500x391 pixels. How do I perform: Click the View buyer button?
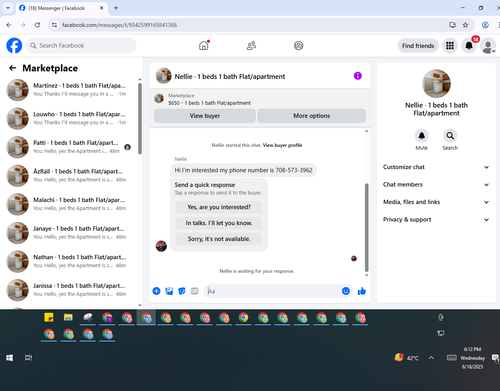pos(205,116)
